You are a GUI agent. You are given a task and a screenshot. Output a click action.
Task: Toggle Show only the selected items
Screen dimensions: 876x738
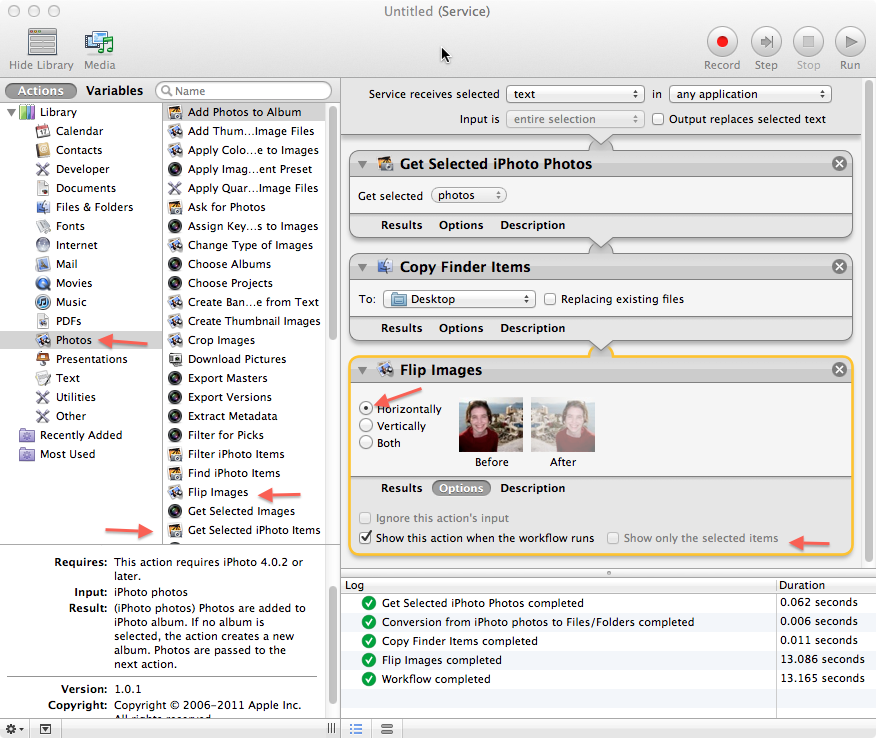613,538
